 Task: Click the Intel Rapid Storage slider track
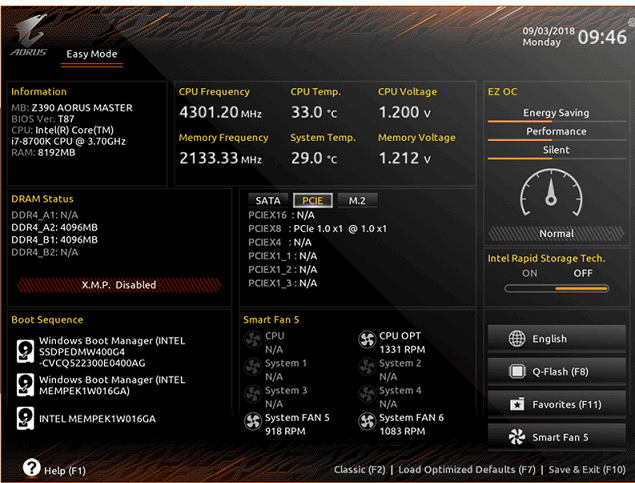point(557,289)
